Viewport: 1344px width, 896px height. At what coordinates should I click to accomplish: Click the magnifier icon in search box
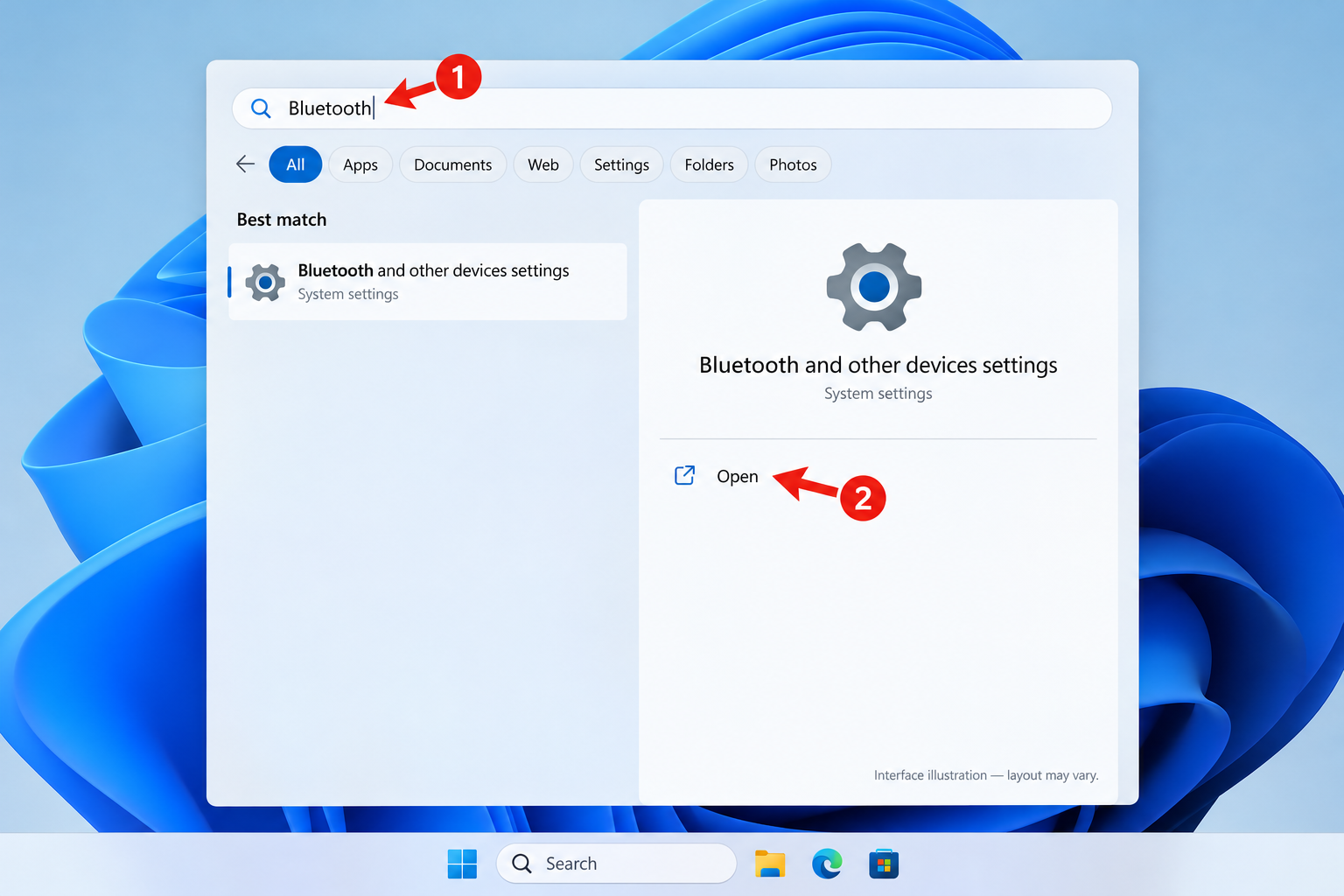(261, 108)
